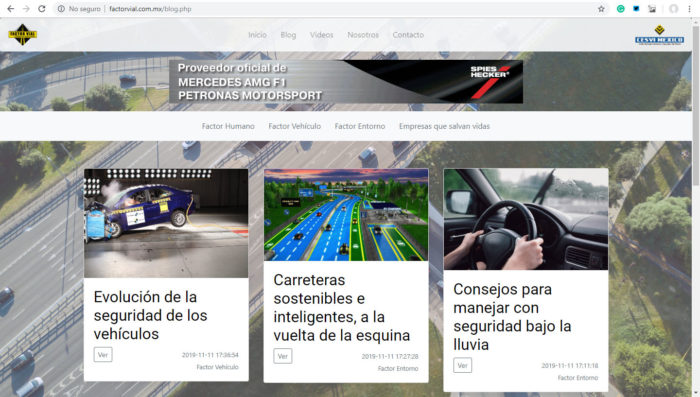The width and height of the screenshot is (700, 397).
Task: Reload the page with refresh icon
Action: tap(42, 9)
